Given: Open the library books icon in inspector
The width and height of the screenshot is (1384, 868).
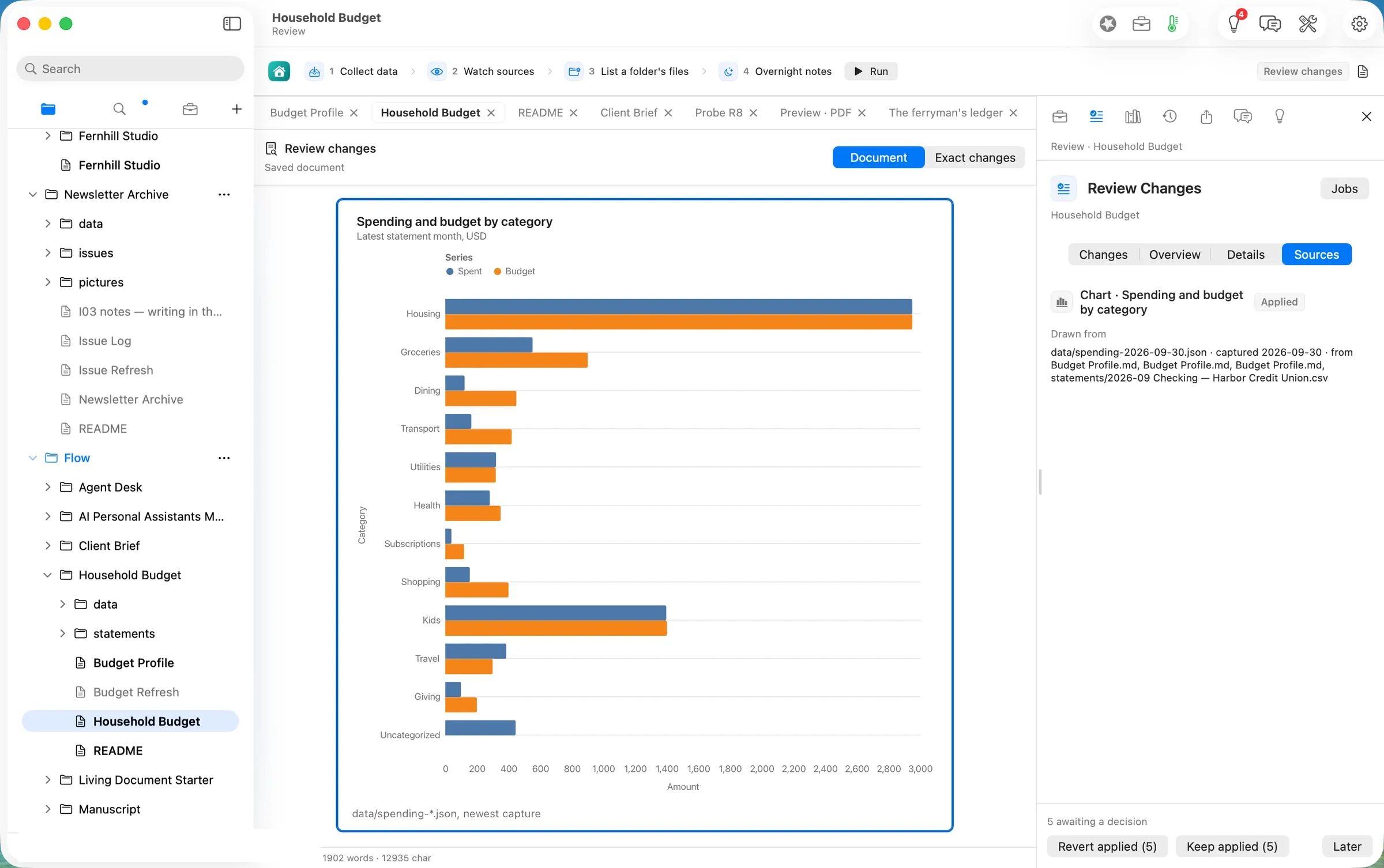Looking at the screenshot, I should [1133, 116].
